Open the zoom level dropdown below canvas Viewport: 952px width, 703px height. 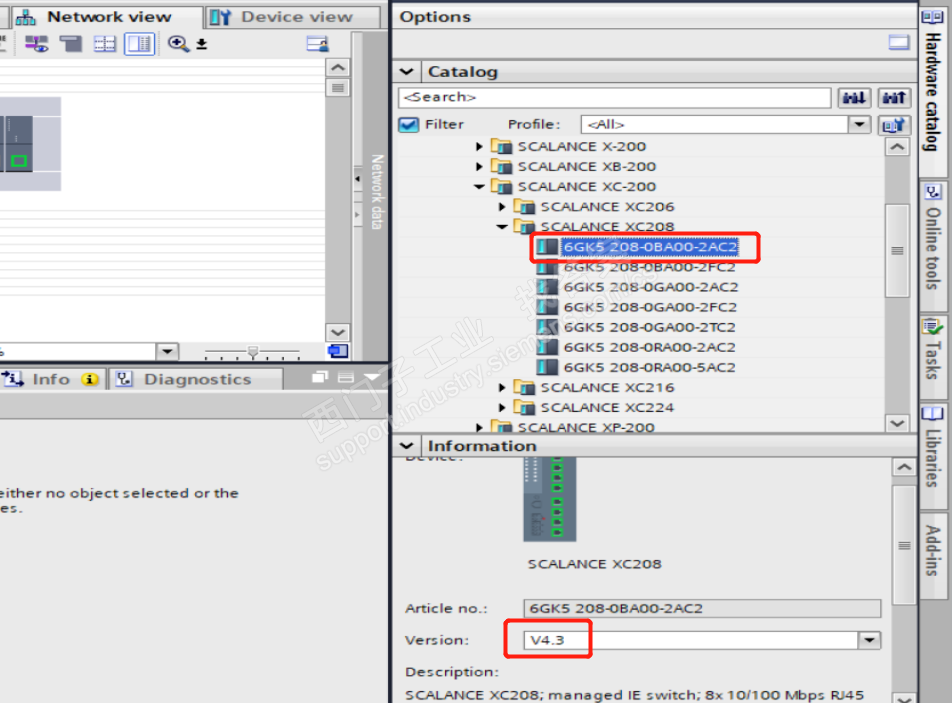[x=167, y=351]
